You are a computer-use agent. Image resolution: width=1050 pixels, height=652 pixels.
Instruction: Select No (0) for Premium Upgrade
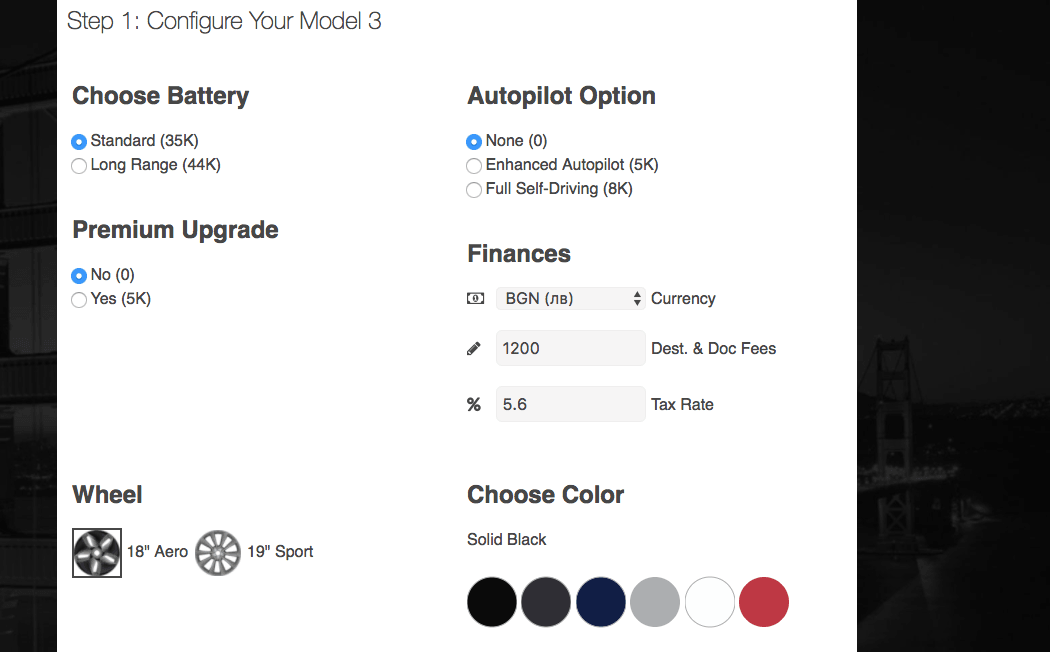coord(79,276)
